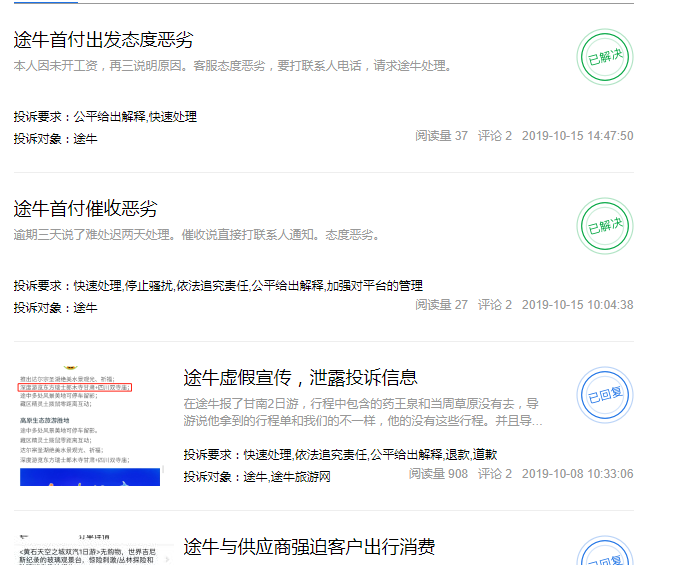Click 投诉要求 line 公平给出解释,快速处理
This screenshot has height=565, width=686.
pyautogui.click(x=105, y=117)
